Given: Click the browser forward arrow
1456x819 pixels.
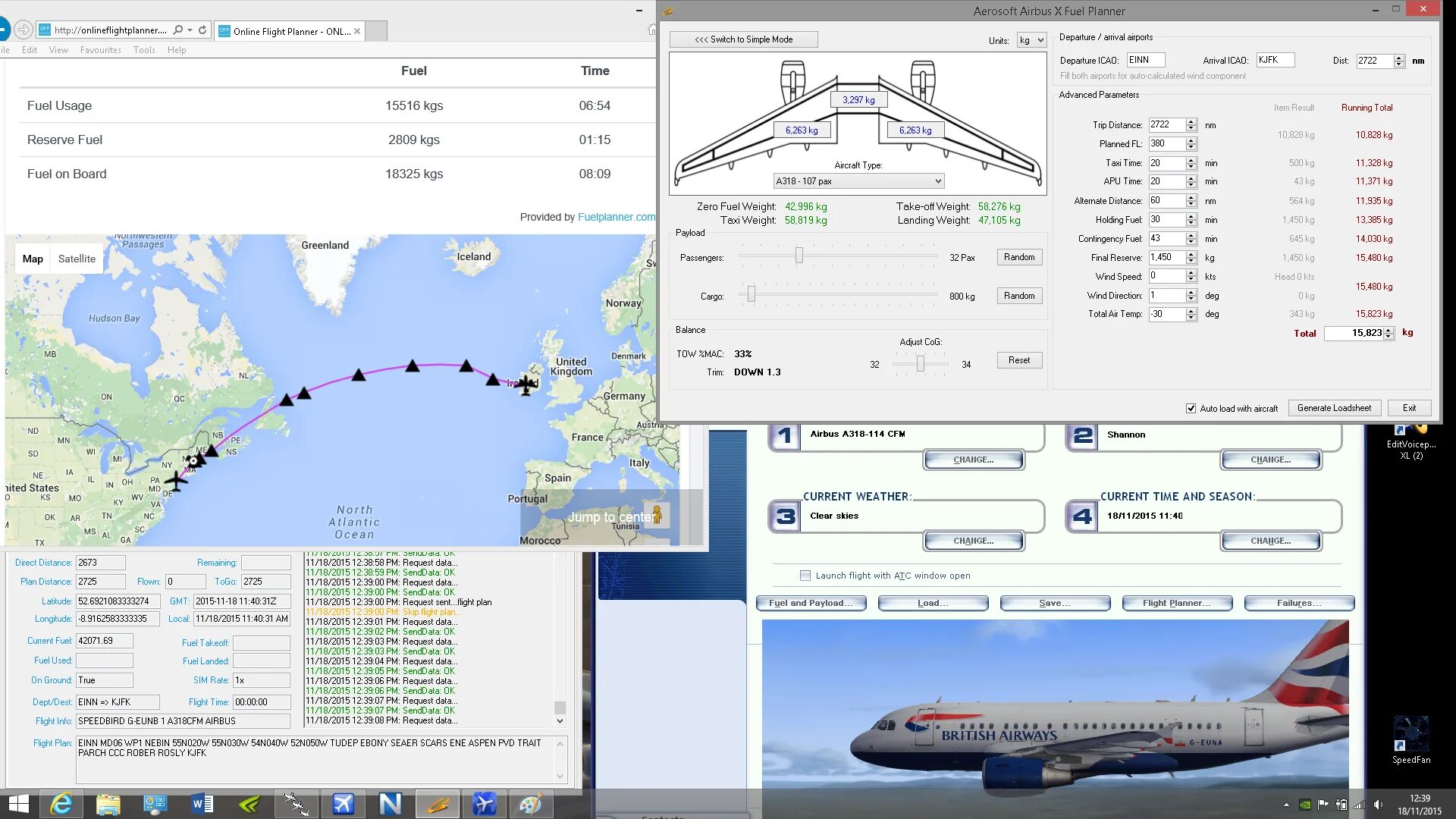Looking at the screenshot, I should click(x=24, y=30).
